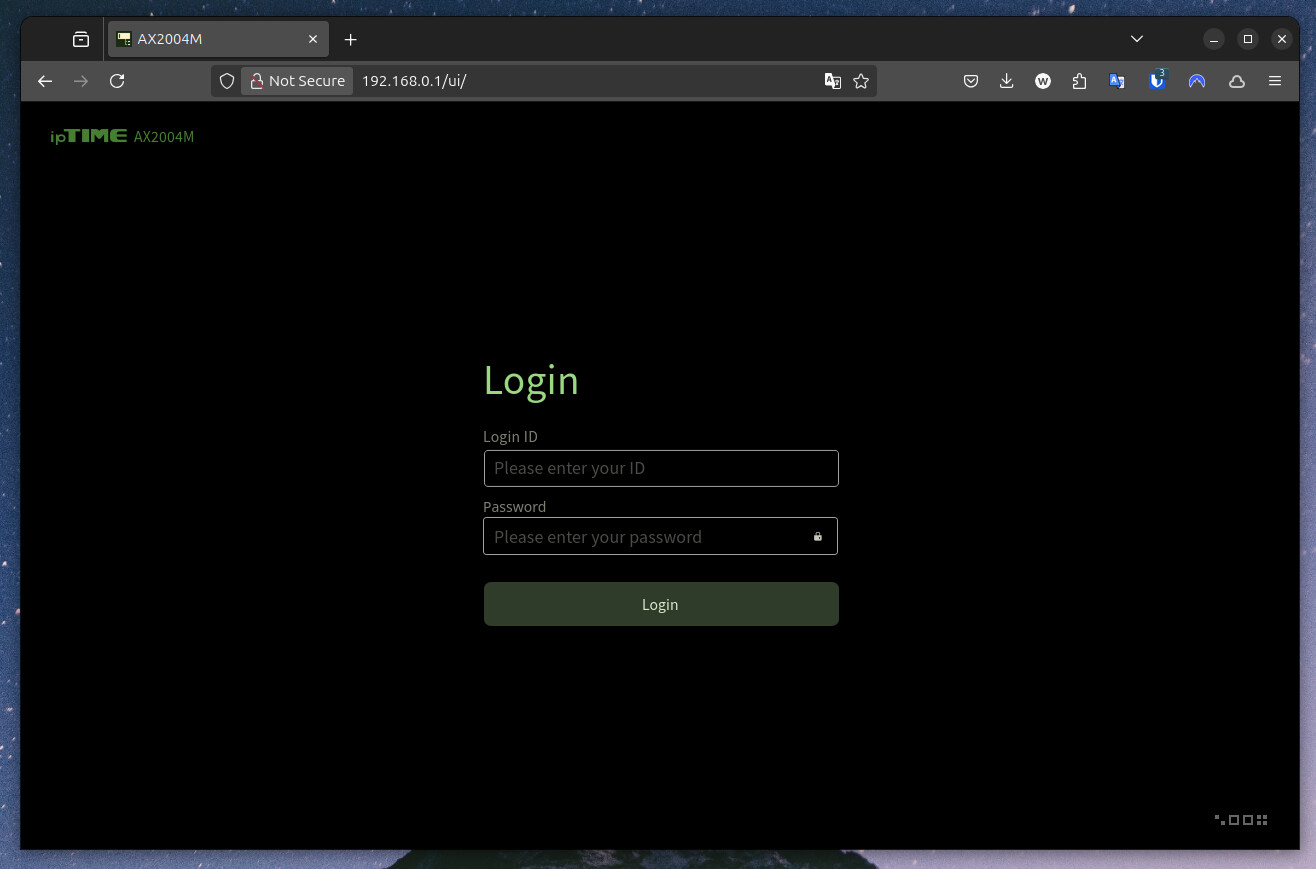Maximize the Firefox window

coord(1248,40)
